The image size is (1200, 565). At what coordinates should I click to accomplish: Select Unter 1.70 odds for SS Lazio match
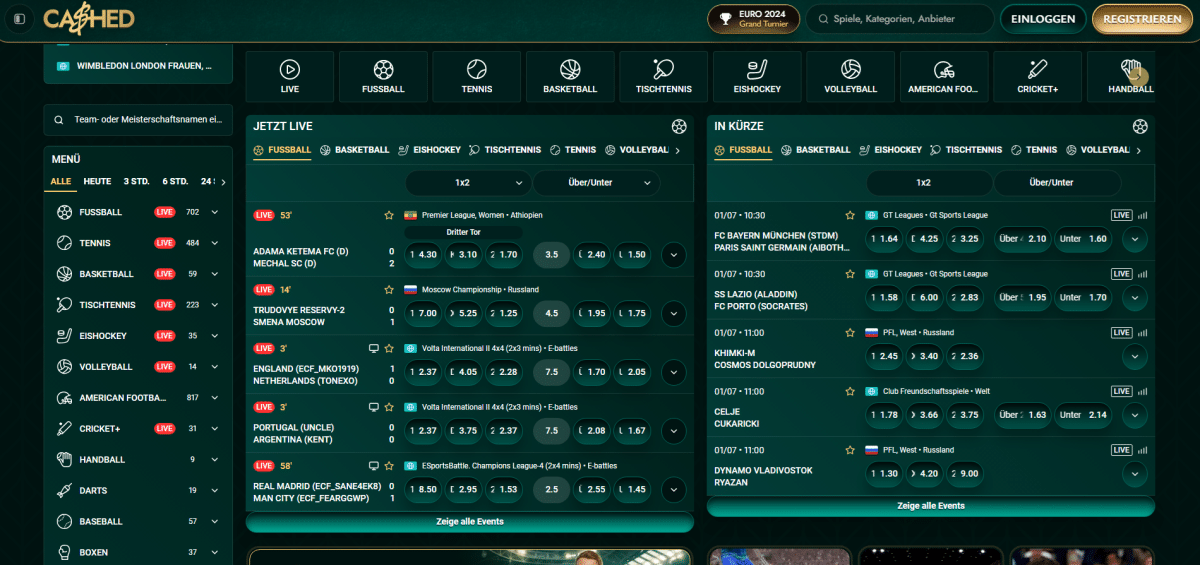[x=1085, y=297]
